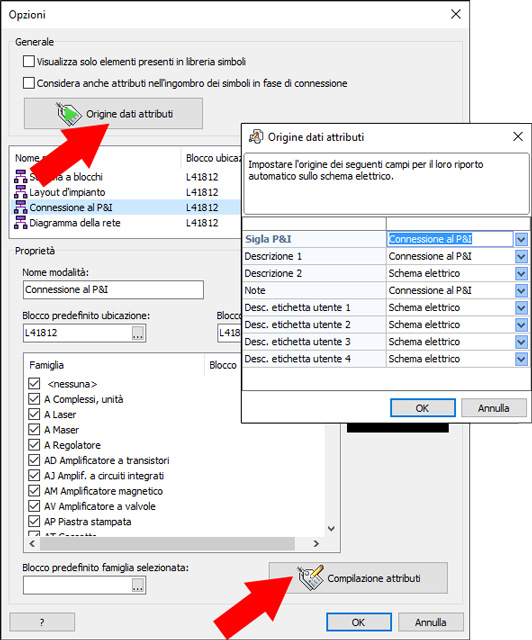
Task: Click the Blocco ubicazione column header
Action: pyautogui.click(x=212, y=158)
